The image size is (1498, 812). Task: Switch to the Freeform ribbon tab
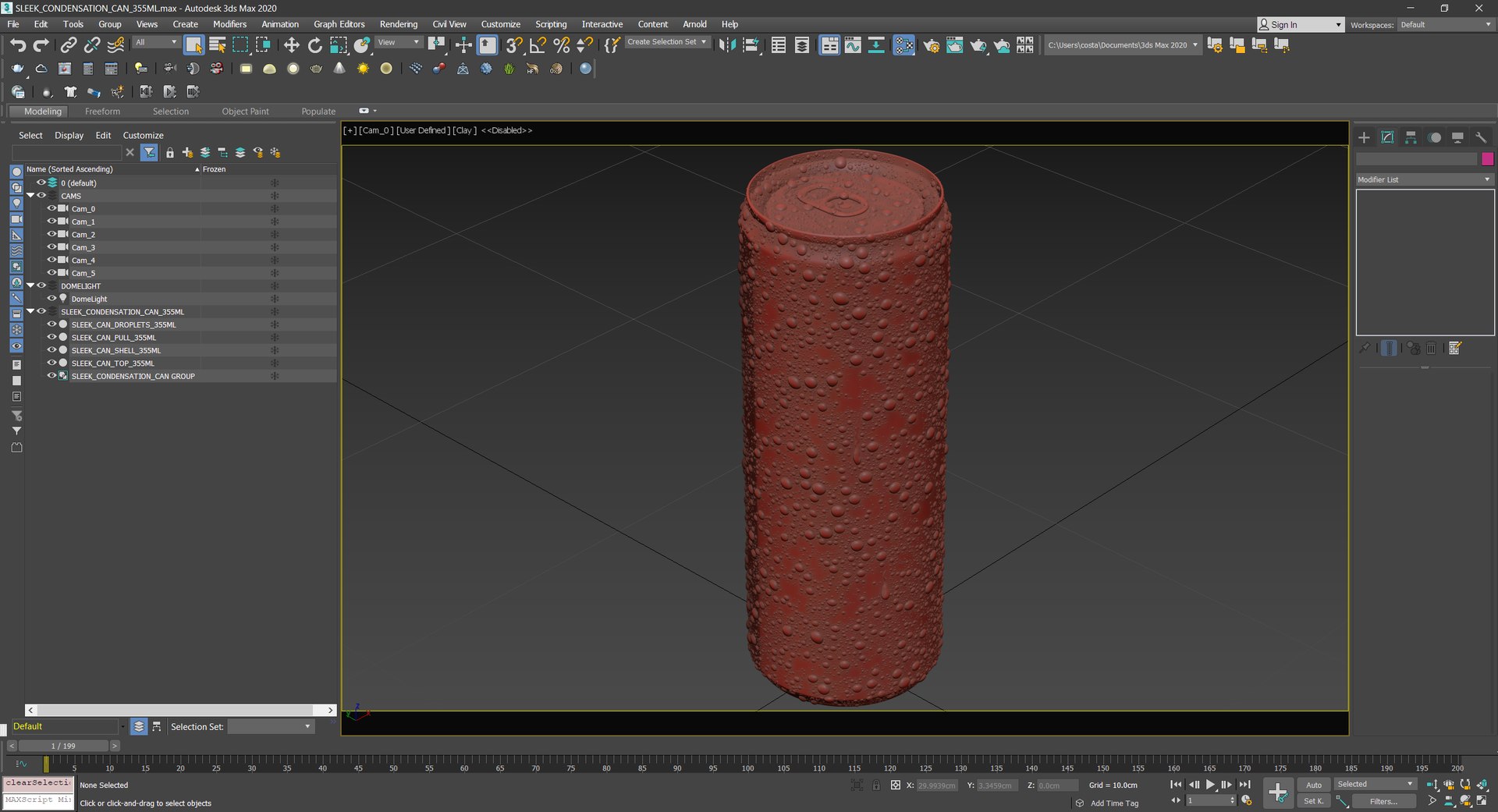tap(102, 112)
